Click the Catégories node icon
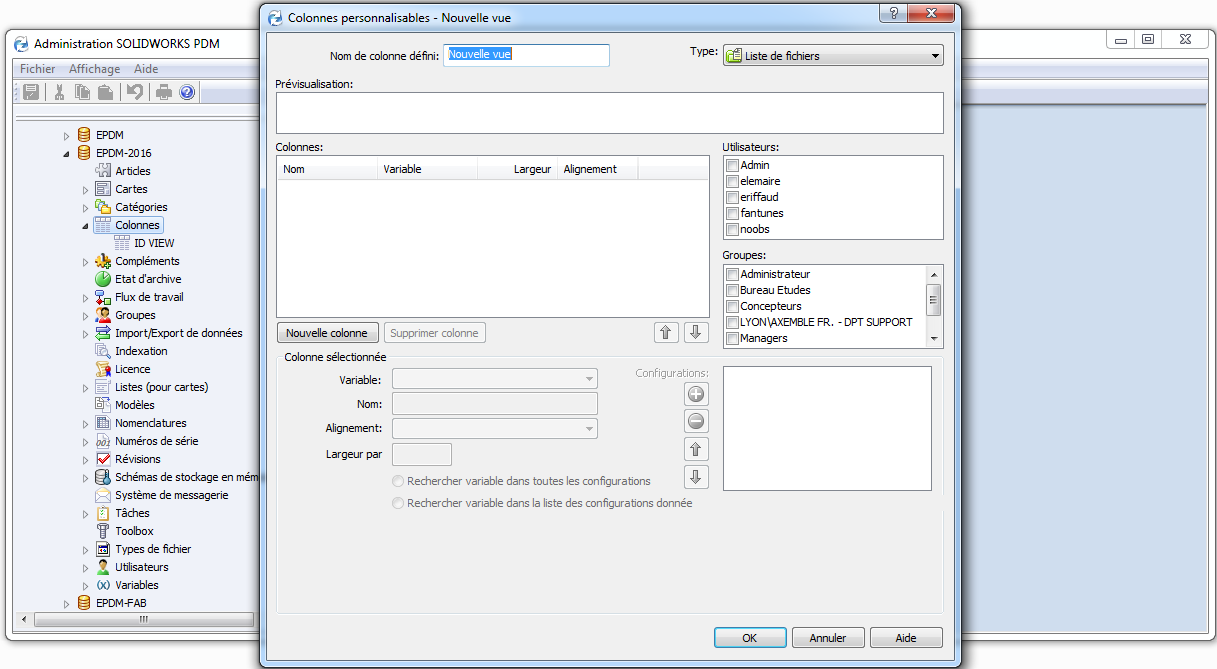Screen dimensions: 1217x669 click(103, 207)
